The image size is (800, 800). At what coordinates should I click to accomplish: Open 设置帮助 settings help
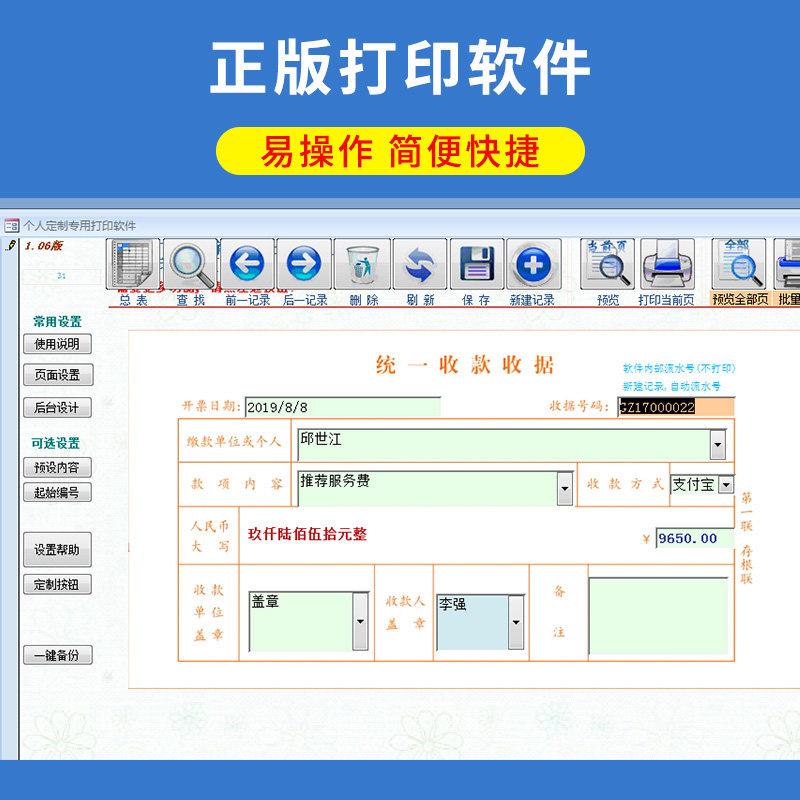(57, 549)
